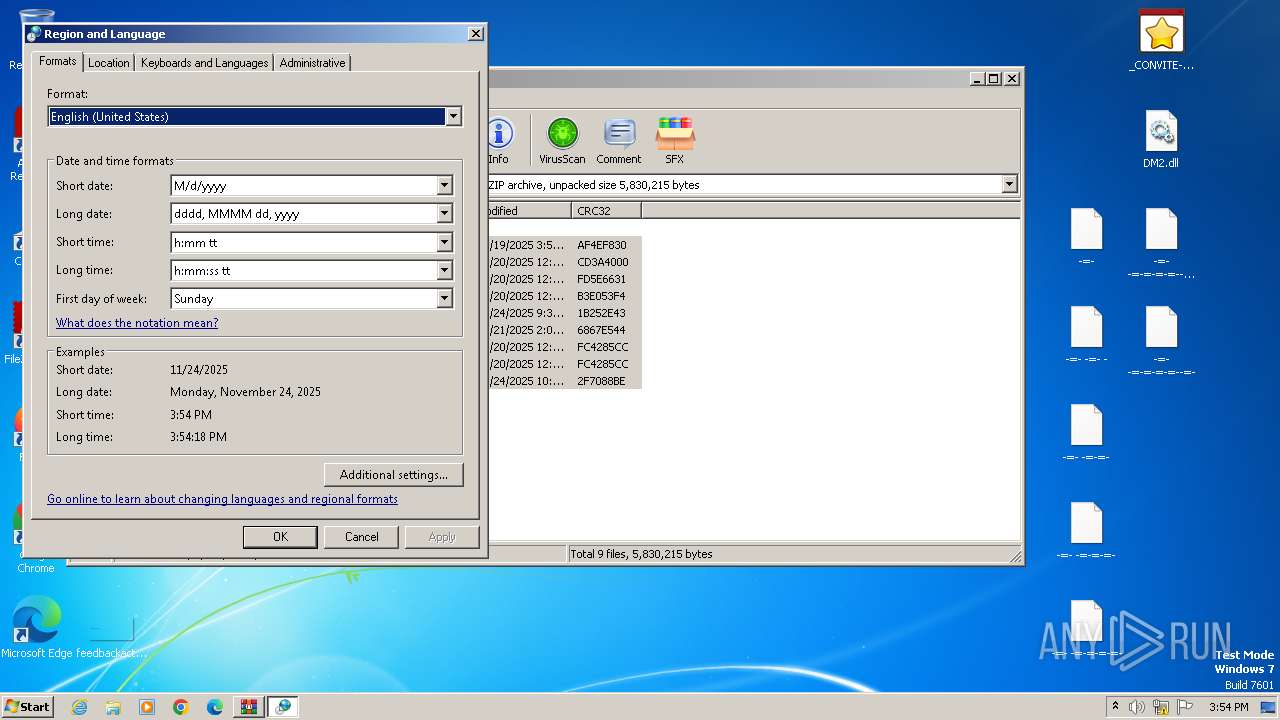Click the Region and Language taskbar button
Image resolution: width=1280 pixels, height=720 pixels.
coord(283,707)
